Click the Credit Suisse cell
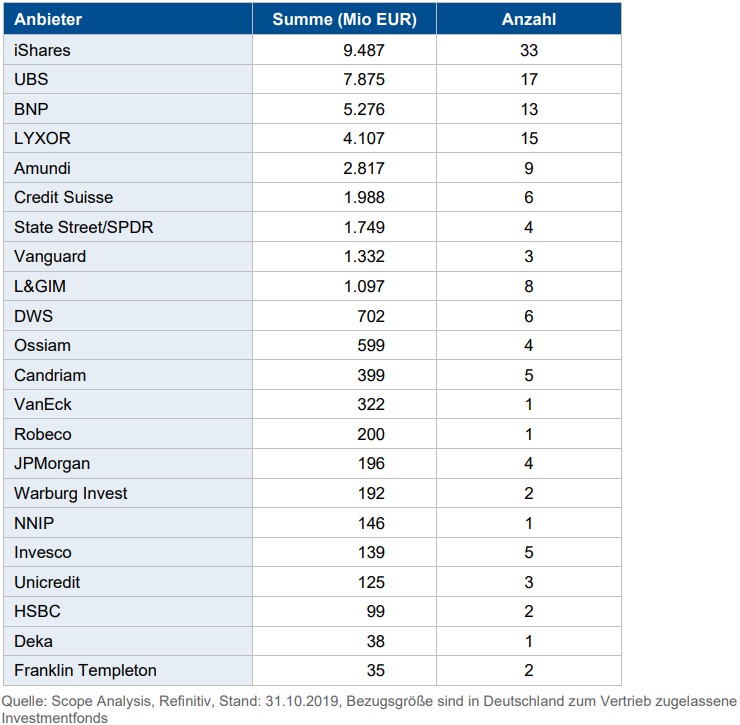The height and width of the screenshot is (725, 740). pyautogui.click(x=63, y=197)
